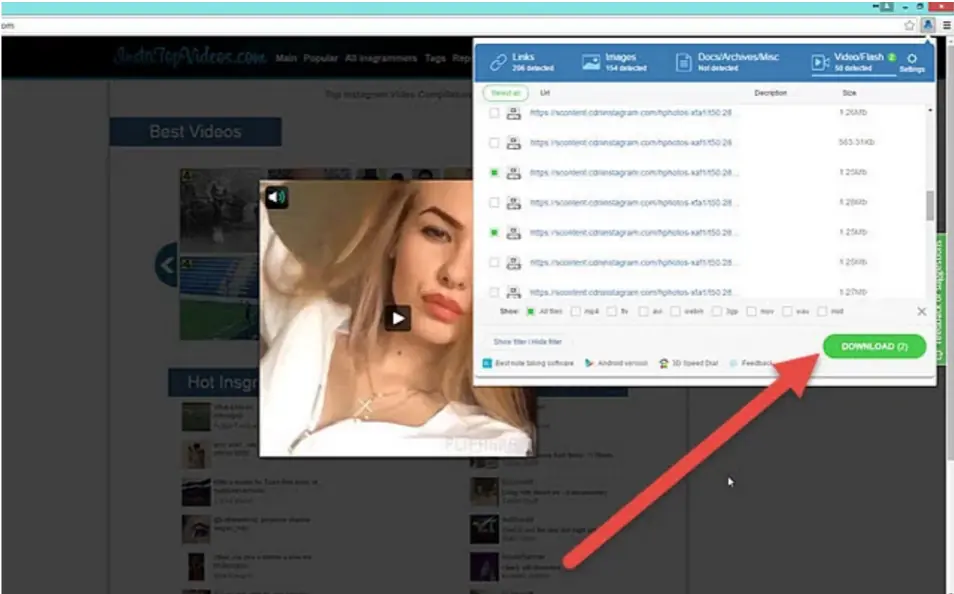Open the Main nav item on the website
Viewport: 954px width, 594px height.
coord(286,58)
